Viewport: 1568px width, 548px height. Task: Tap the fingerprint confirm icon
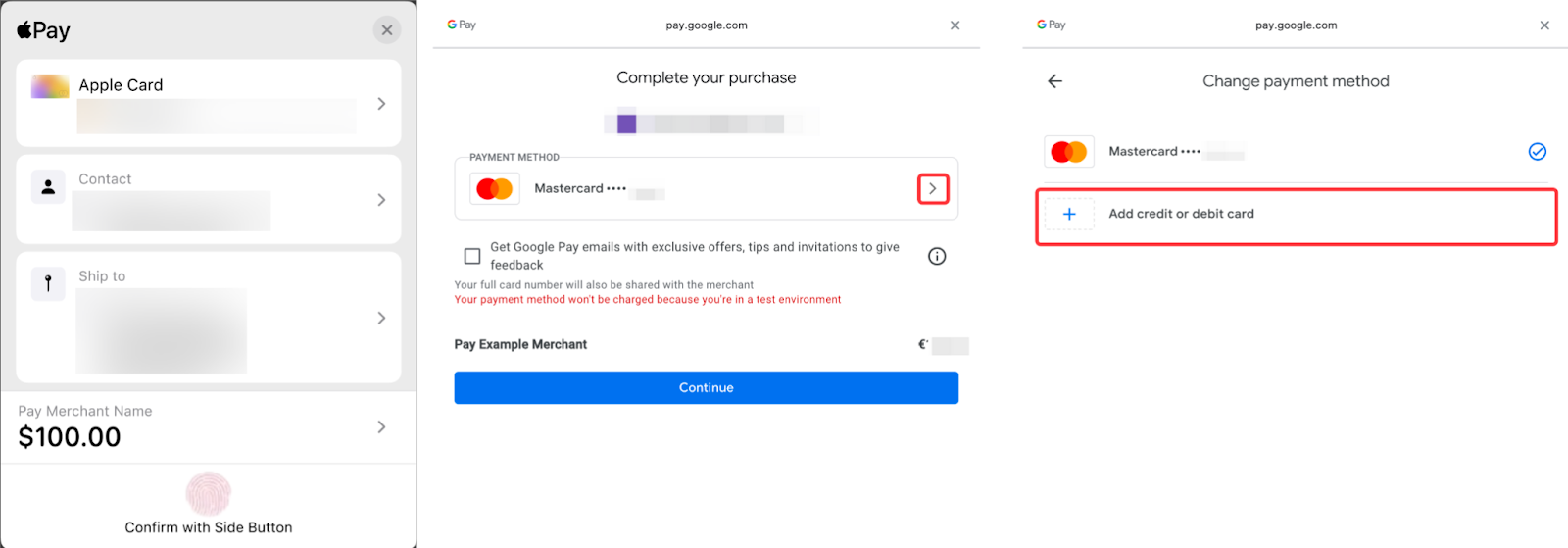tap(209, 493)
